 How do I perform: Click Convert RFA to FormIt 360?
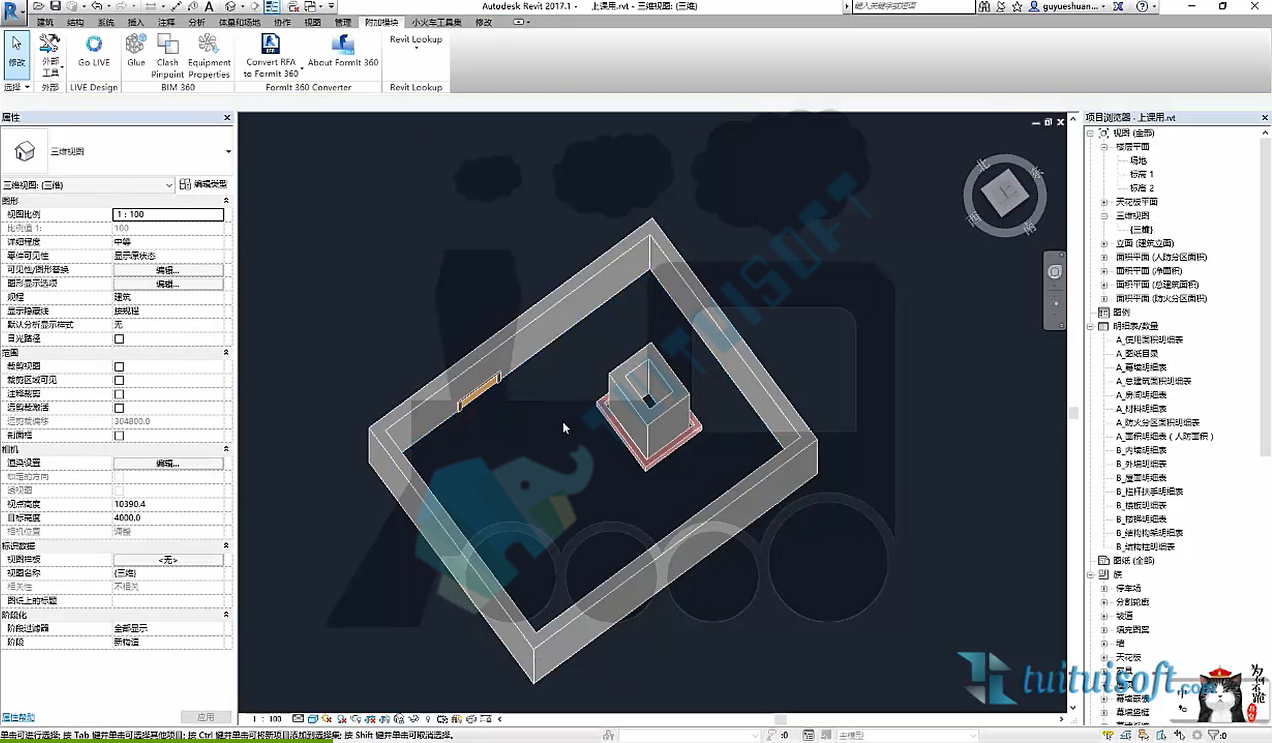tap(272, 56)
